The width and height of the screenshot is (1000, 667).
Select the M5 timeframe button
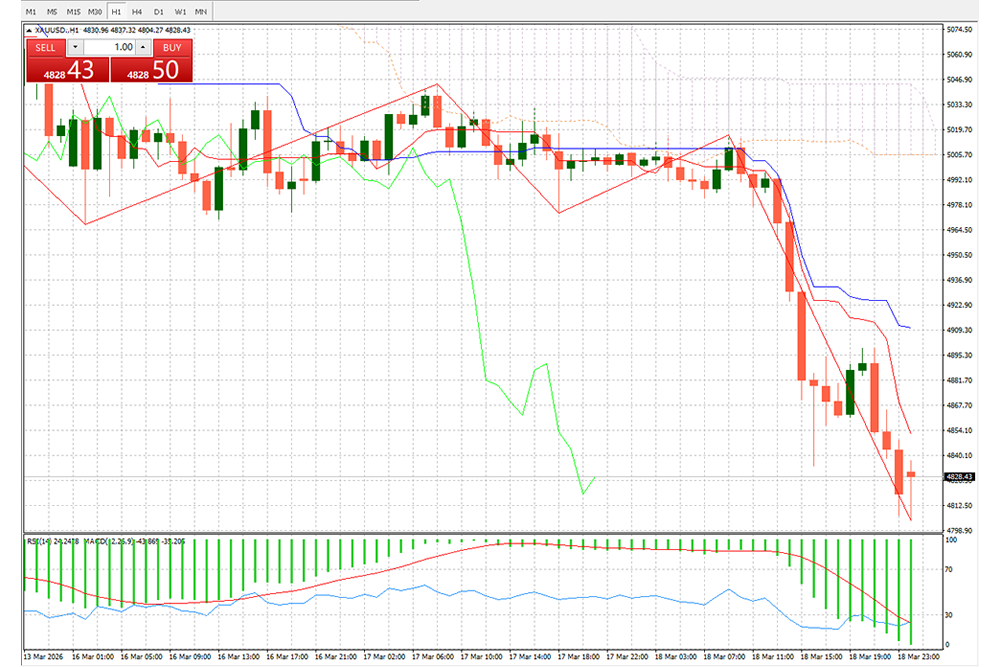pos(52,11)
